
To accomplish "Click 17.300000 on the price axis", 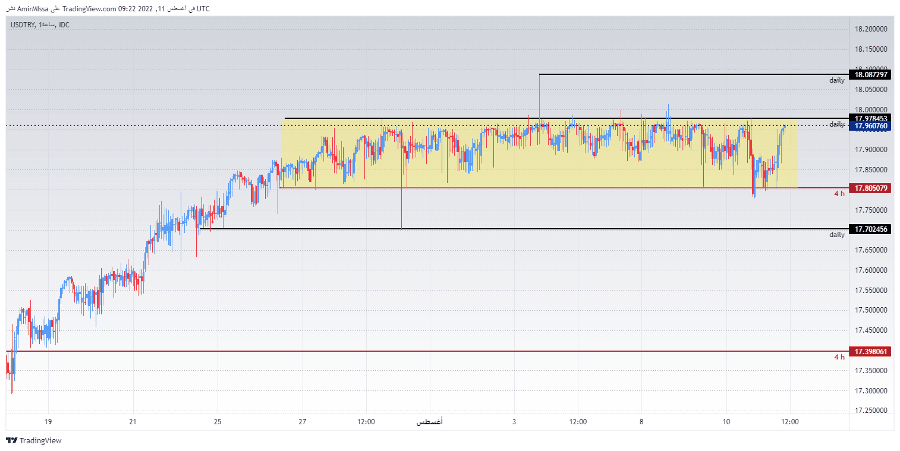I will tap(872, 391).
